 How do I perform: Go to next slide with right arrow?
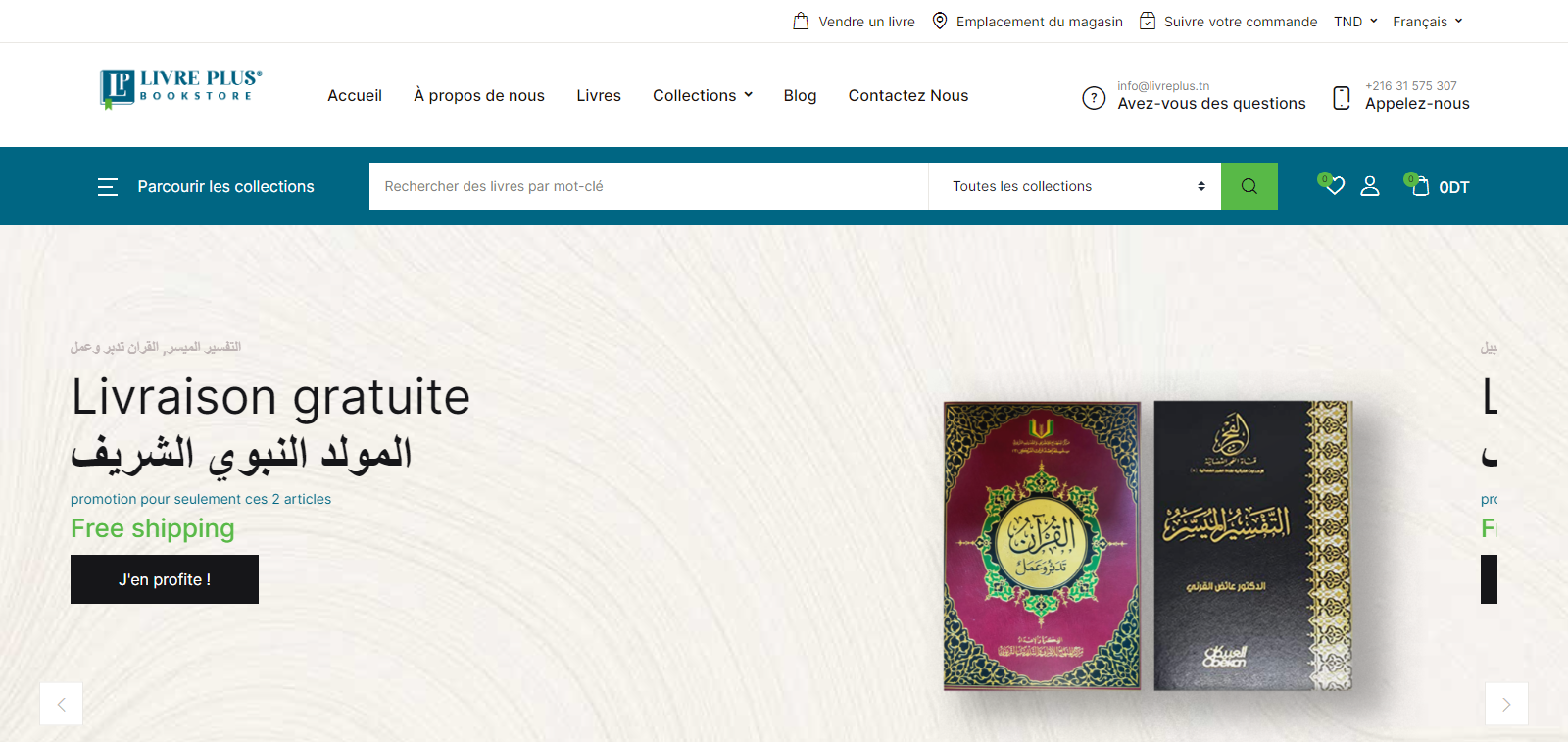tap(1506, 704)
